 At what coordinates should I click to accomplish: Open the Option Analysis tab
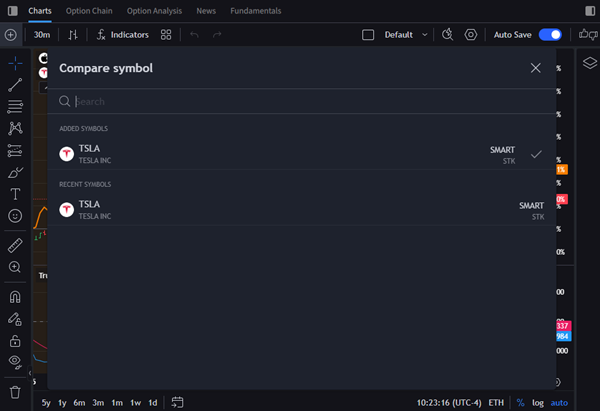(x=154, y=11)
